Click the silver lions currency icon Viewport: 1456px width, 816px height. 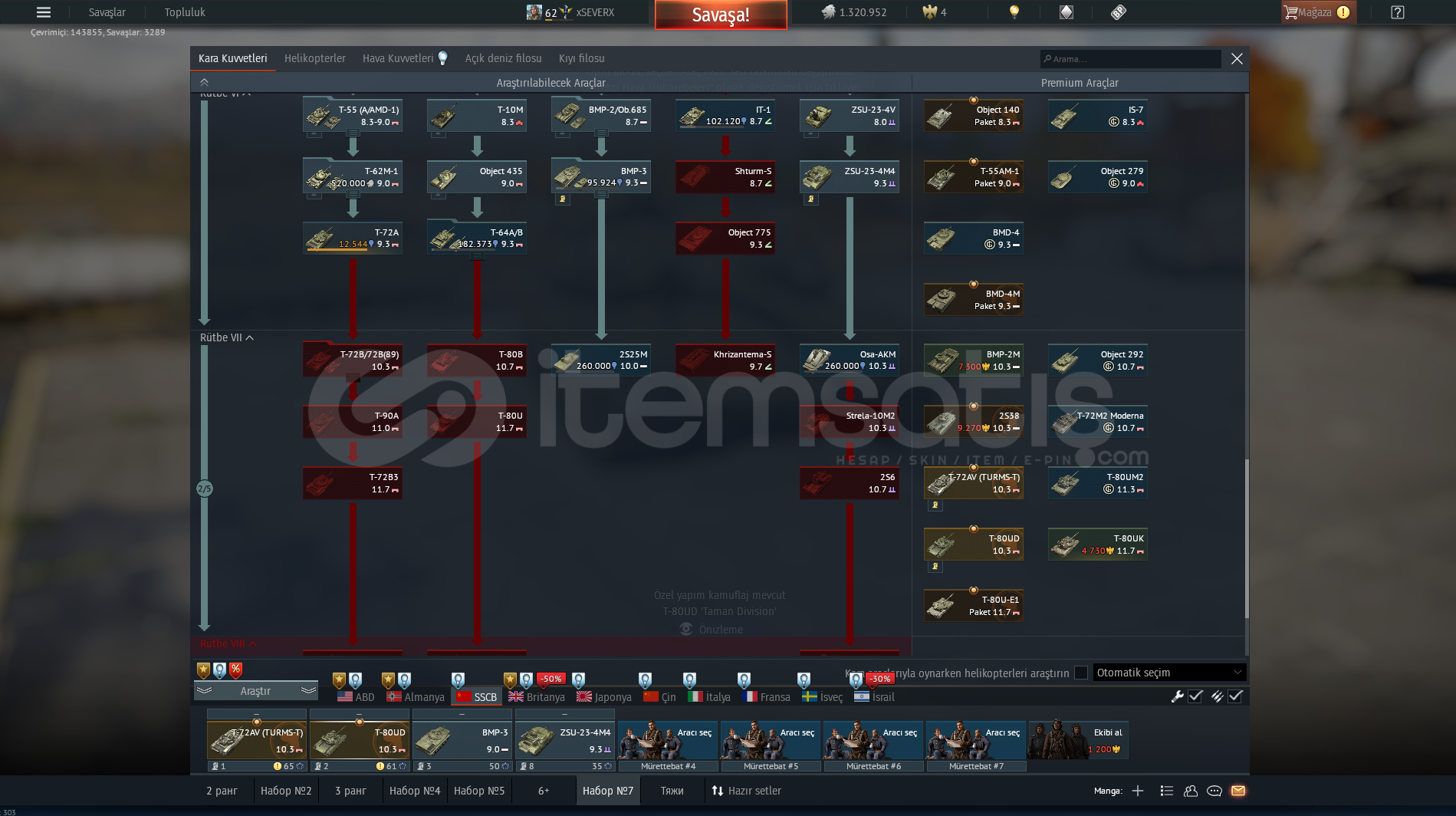[829, 12]
